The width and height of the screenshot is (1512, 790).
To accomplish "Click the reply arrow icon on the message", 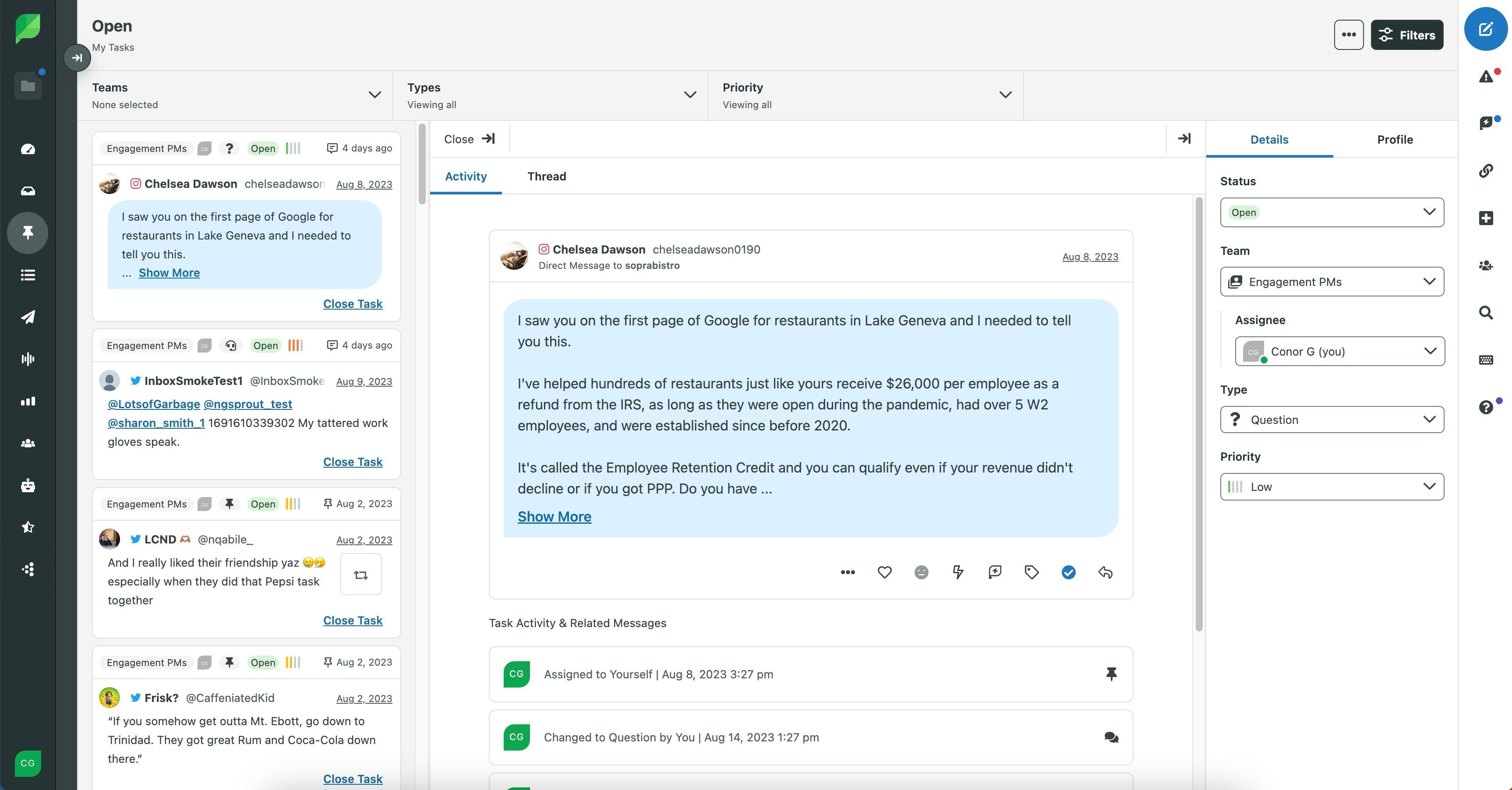I will coord(1105,572).
